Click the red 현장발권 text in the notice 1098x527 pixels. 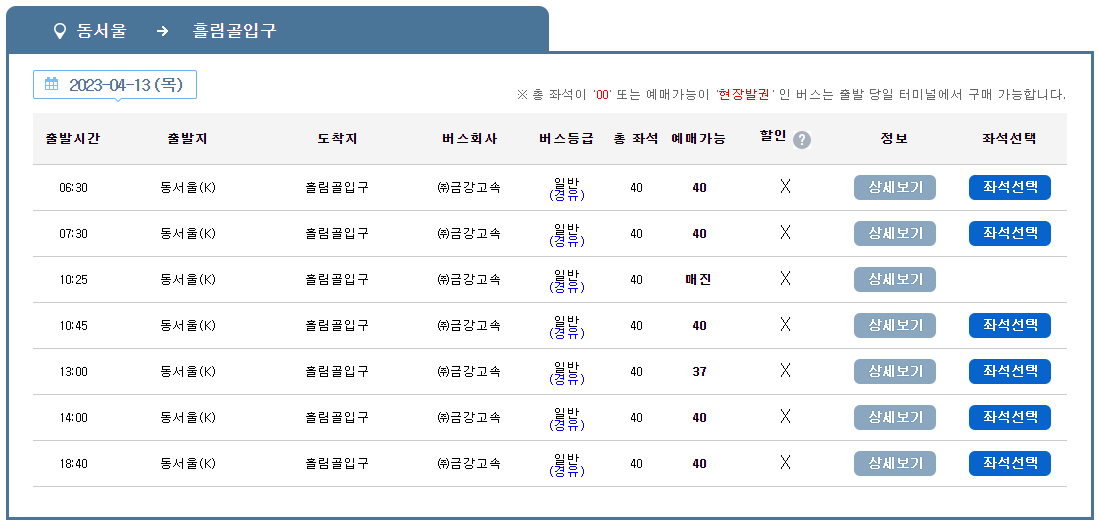point(744,94)
